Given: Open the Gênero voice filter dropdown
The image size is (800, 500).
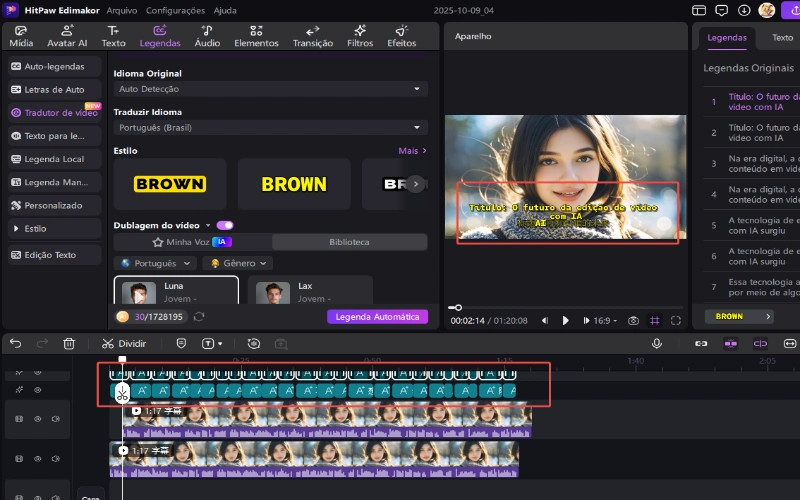Looking at the screenshot, I should (238, 263).
